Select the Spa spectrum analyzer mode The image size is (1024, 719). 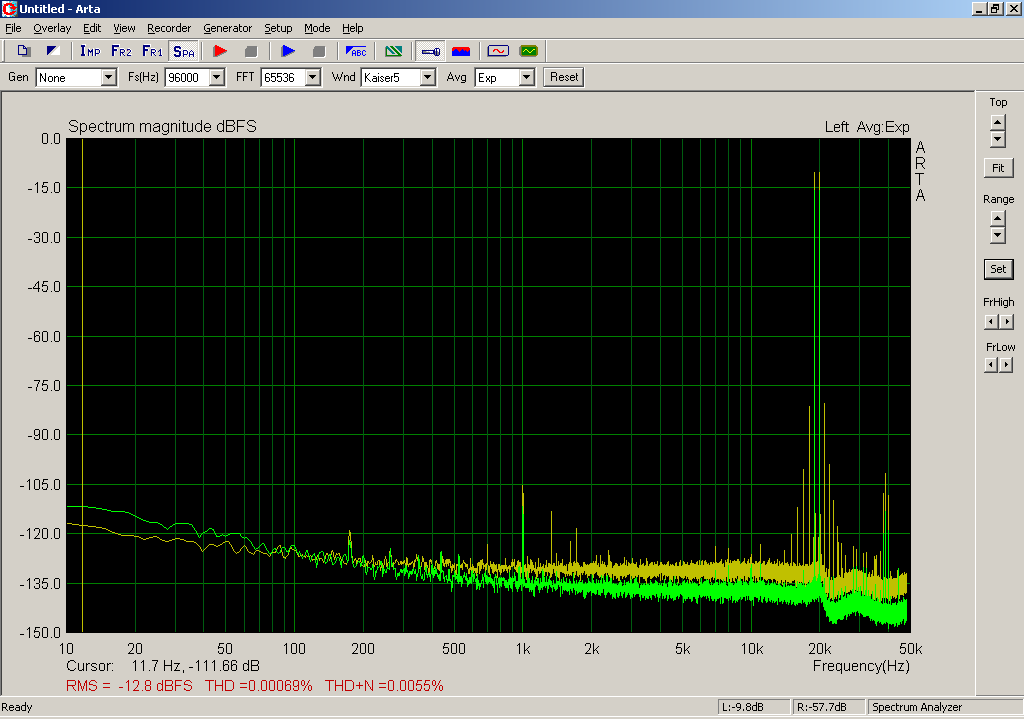click(x=184, y=51)
